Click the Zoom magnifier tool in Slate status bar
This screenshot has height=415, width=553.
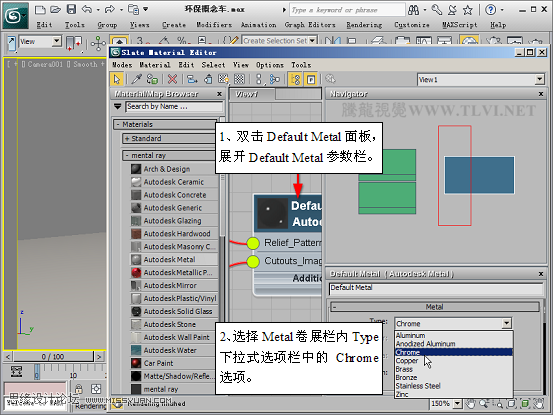484,403
